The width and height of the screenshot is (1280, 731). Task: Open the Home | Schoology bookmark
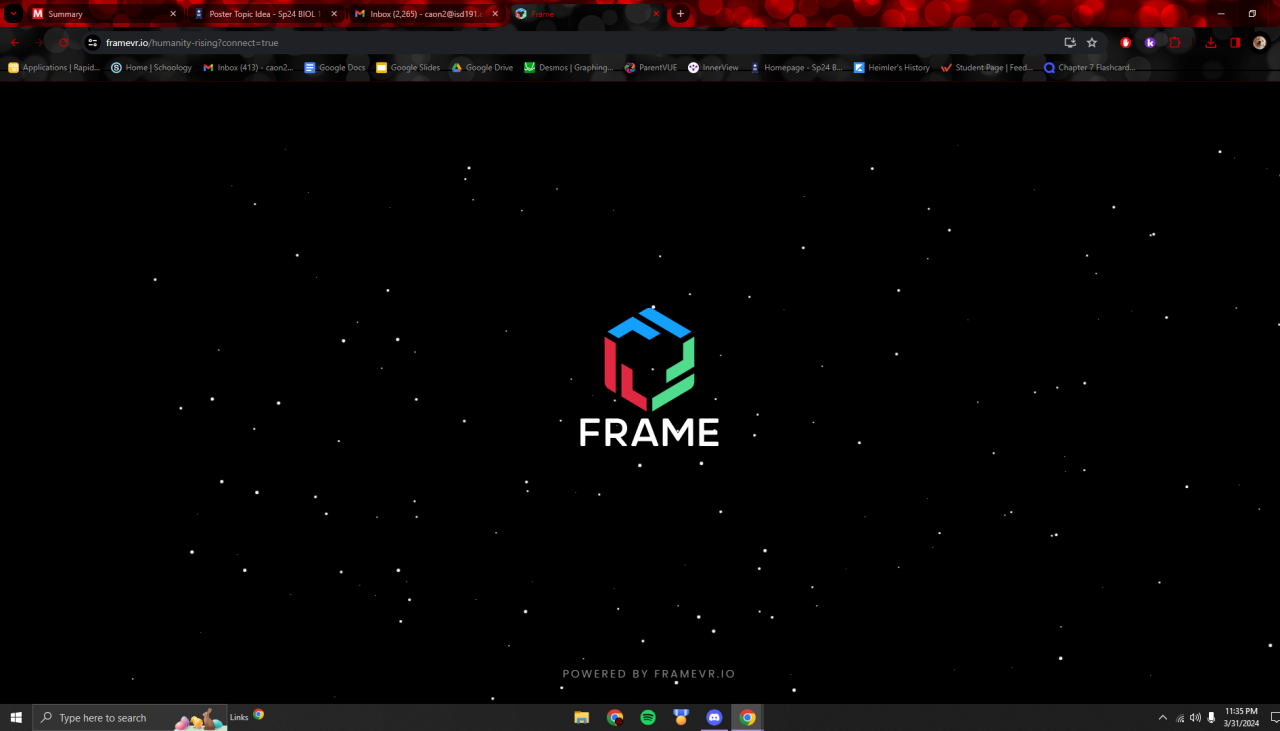[x=152, y=68]
